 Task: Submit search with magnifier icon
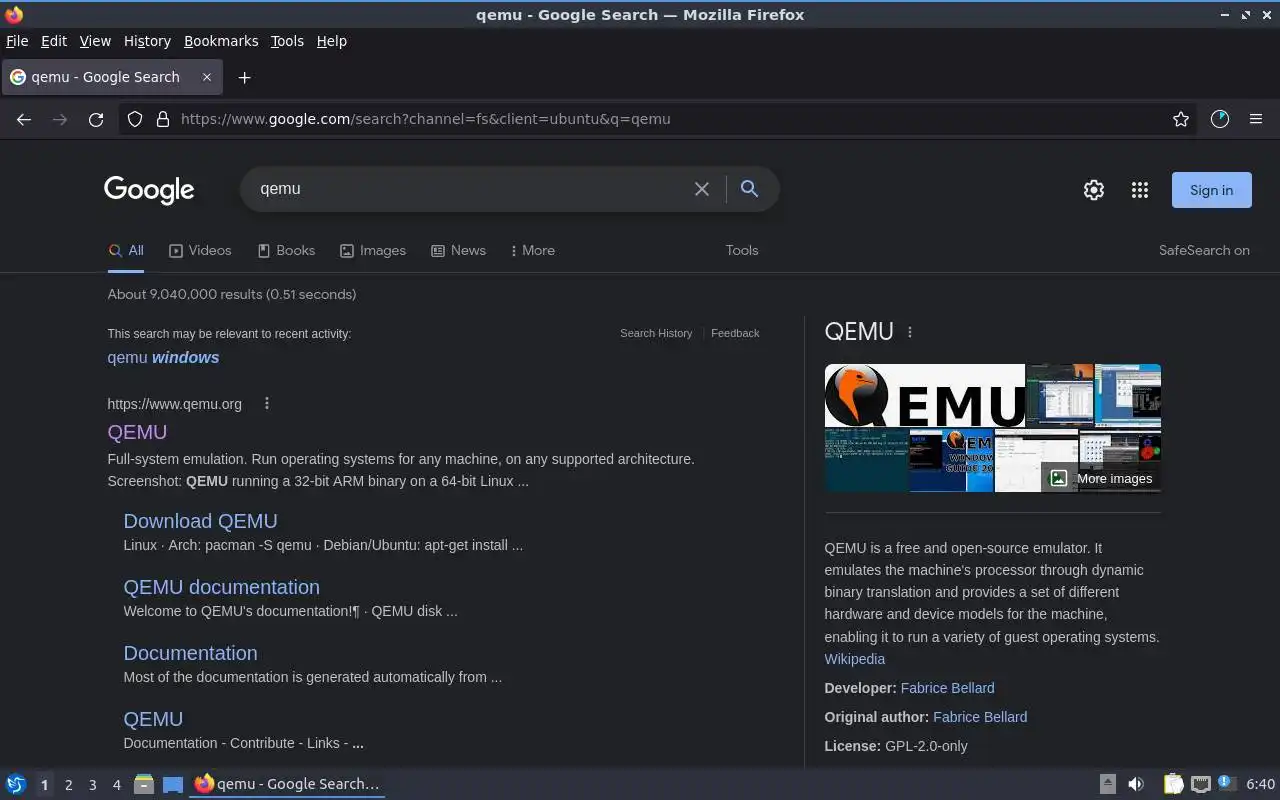(749, 188)
